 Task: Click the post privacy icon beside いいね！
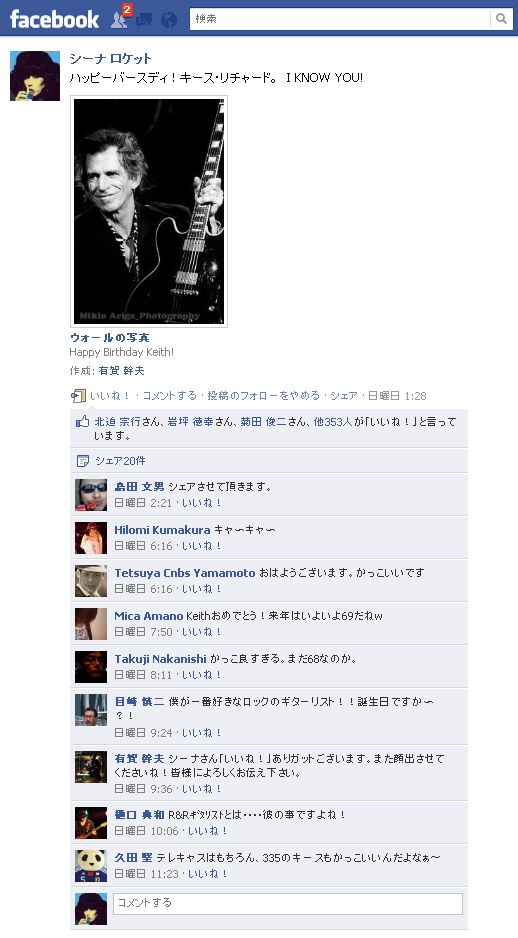coord(78,395)
